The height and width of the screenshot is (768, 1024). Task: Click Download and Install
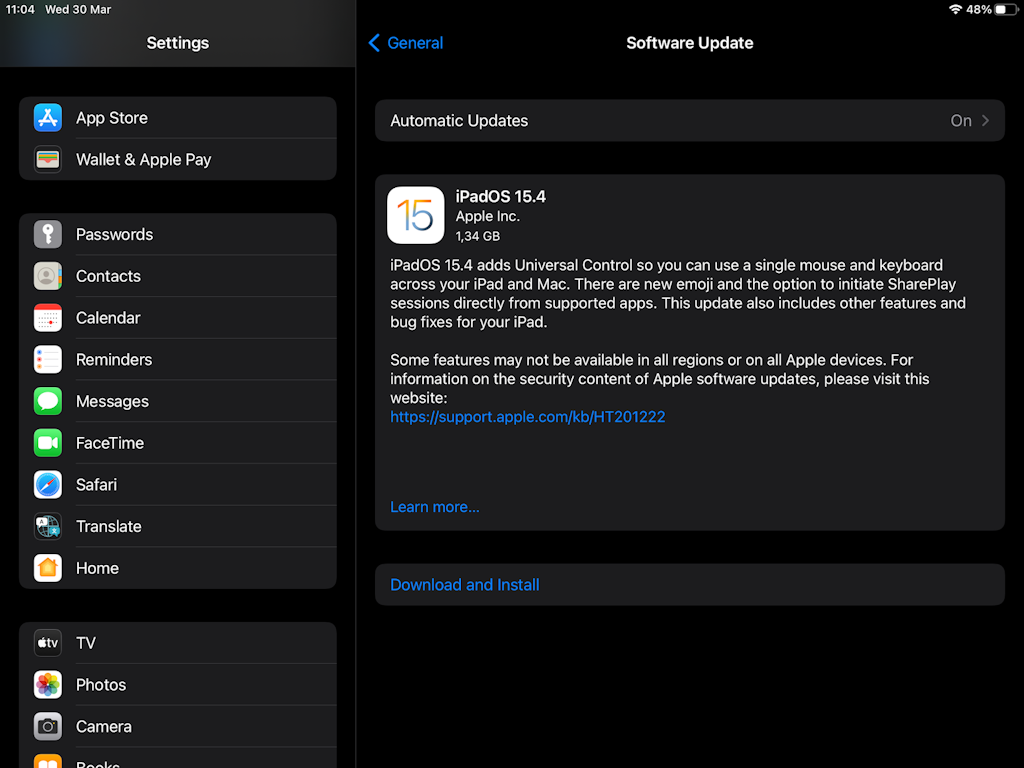point(464,584)
